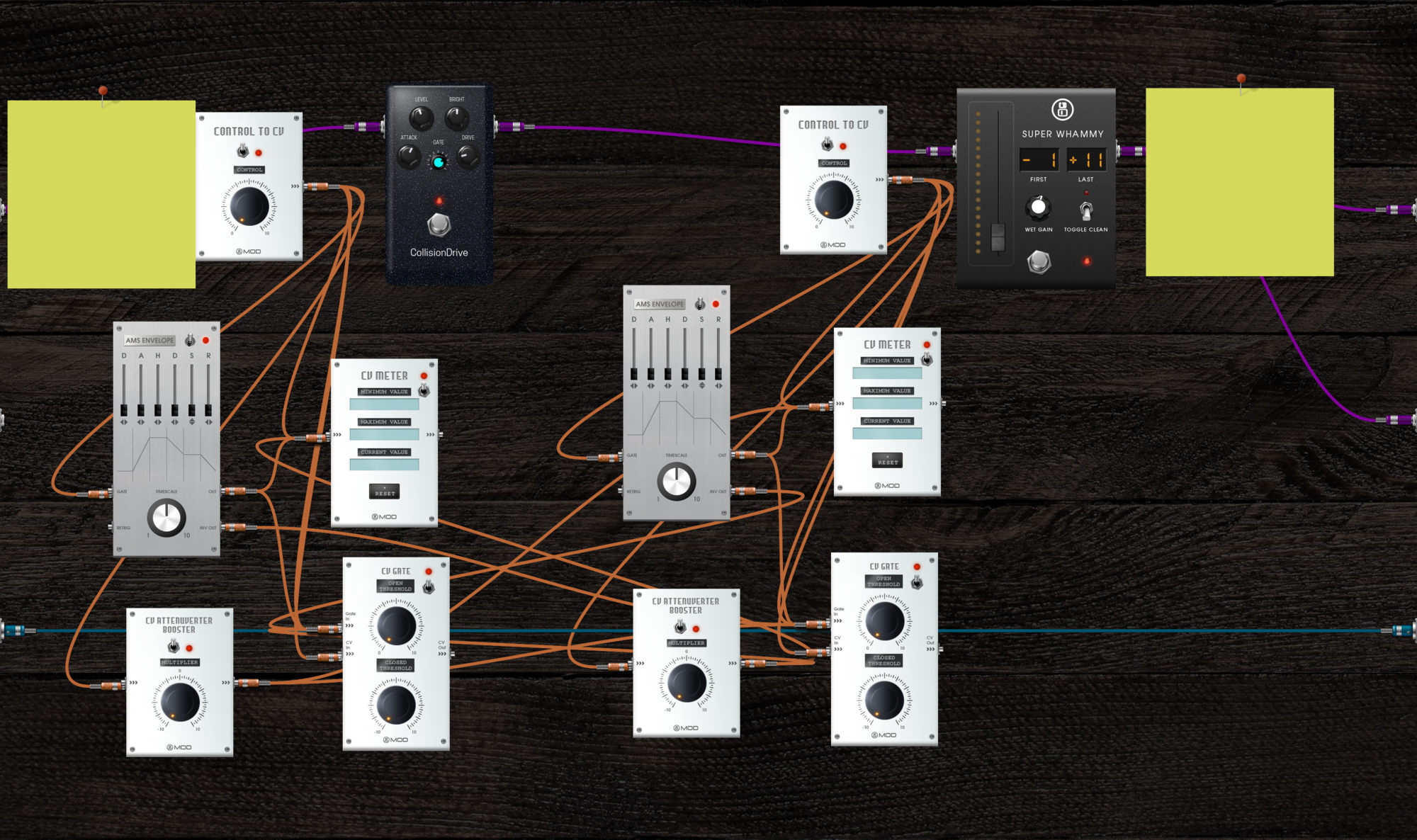Click the left AMS Envelope first D slider
Screen dimensions: 1417x840
(124, 411)
